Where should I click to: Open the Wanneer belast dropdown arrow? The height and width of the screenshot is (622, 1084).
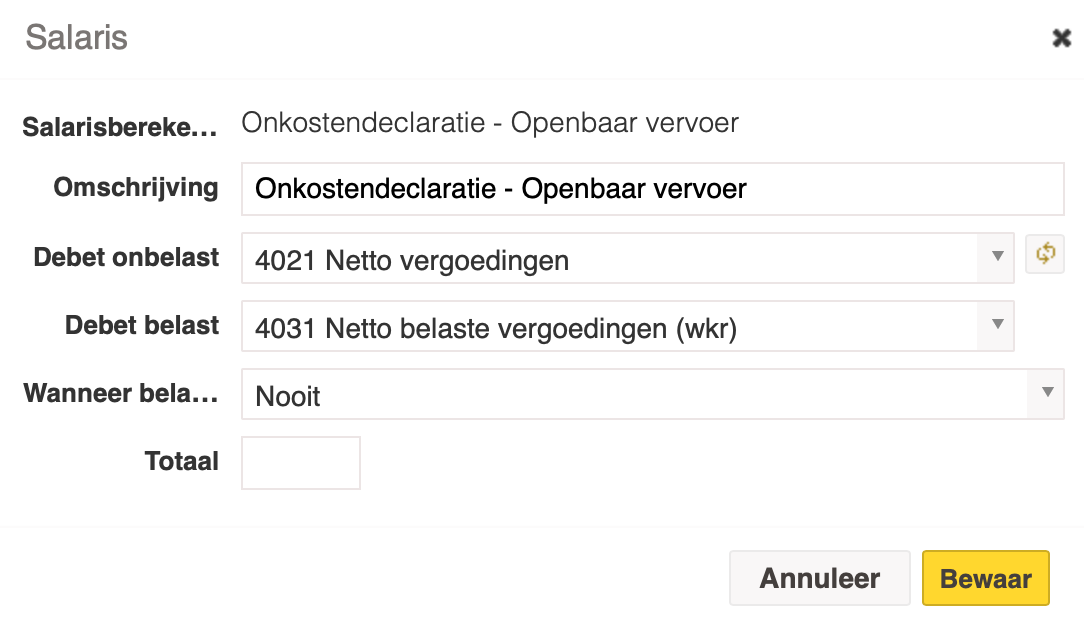tap(1047, 393)
